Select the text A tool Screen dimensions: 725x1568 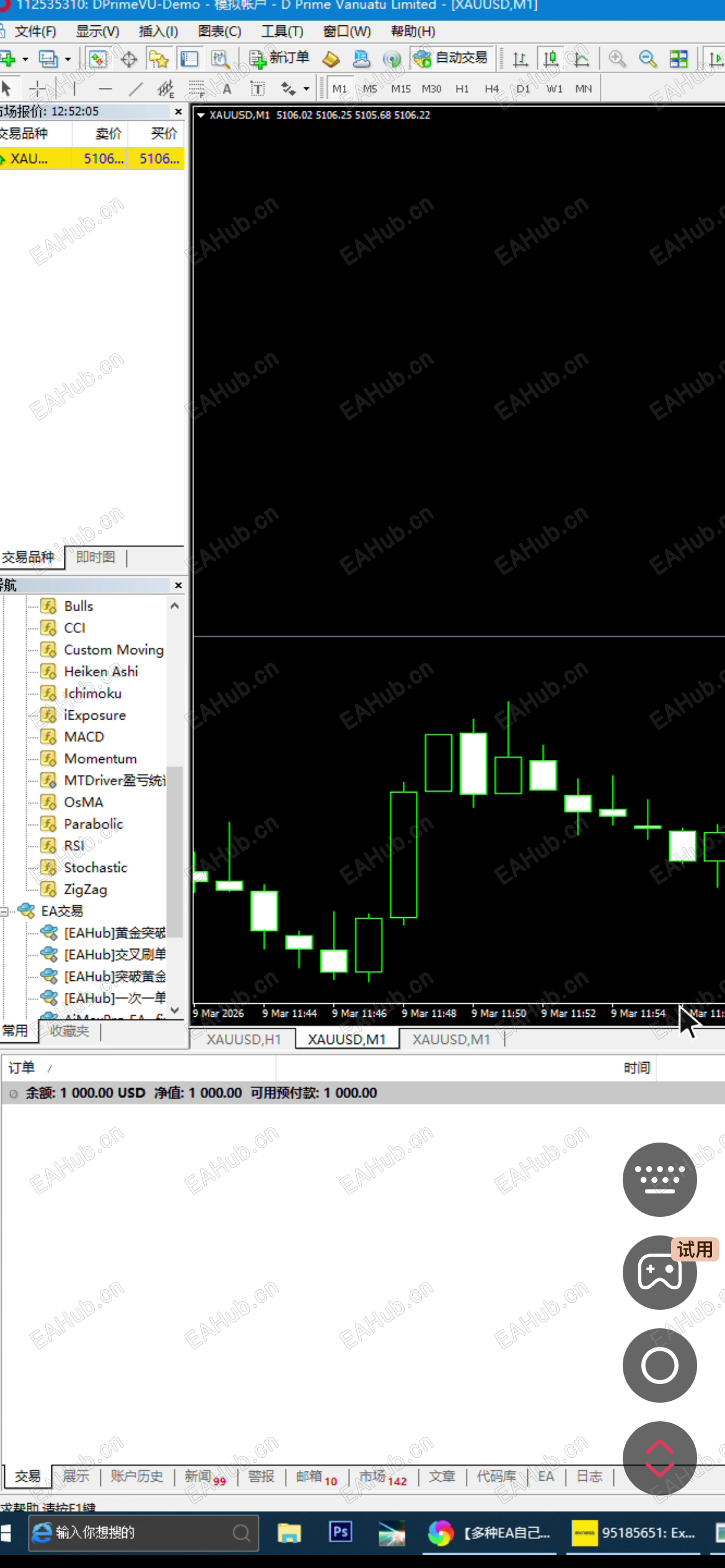(x=227, y=89)
